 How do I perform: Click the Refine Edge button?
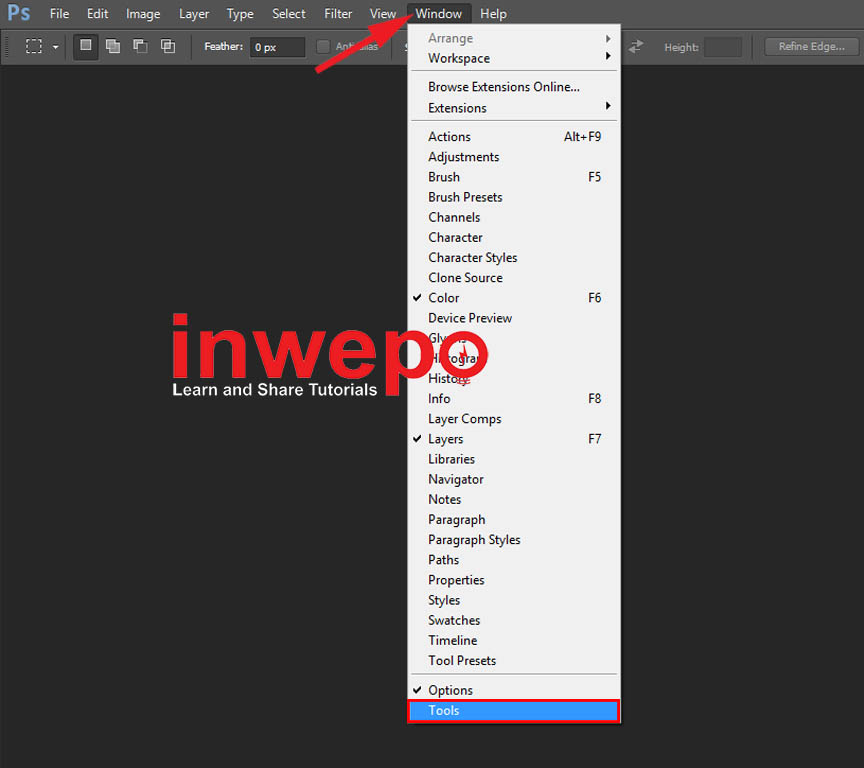pos(811,47)
